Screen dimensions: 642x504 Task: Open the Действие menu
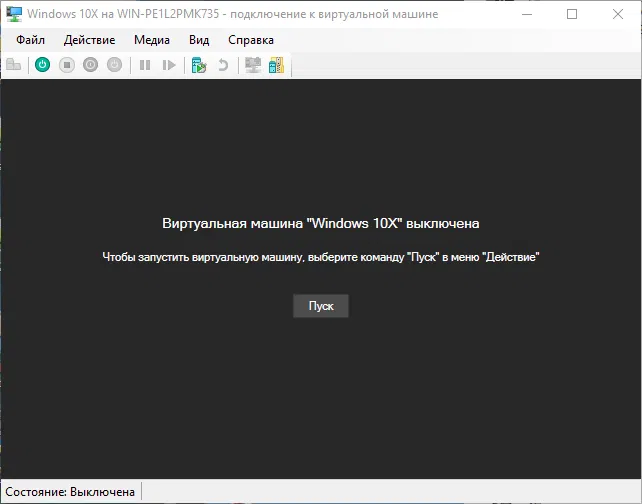(89, 40)
